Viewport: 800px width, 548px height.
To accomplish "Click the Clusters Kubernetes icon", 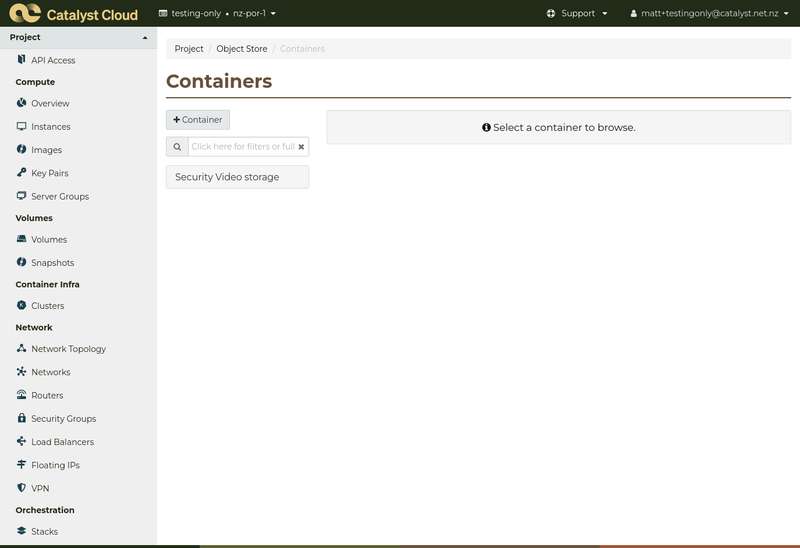I will tap(21, 305).
